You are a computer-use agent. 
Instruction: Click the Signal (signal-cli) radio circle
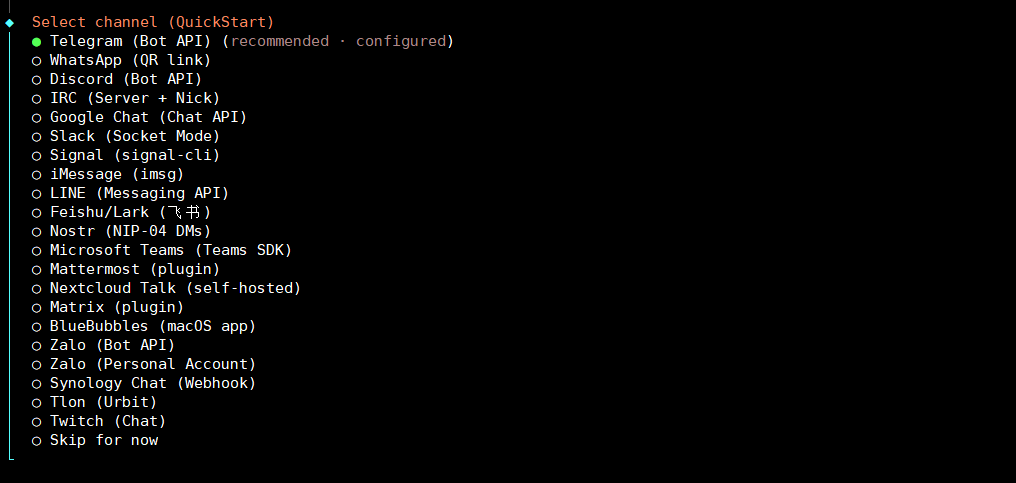[37, 155]
